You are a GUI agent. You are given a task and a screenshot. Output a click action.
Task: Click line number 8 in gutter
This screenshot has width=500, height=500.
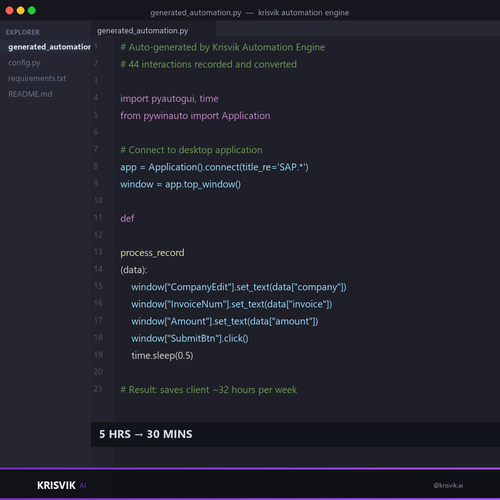point(96,166)
